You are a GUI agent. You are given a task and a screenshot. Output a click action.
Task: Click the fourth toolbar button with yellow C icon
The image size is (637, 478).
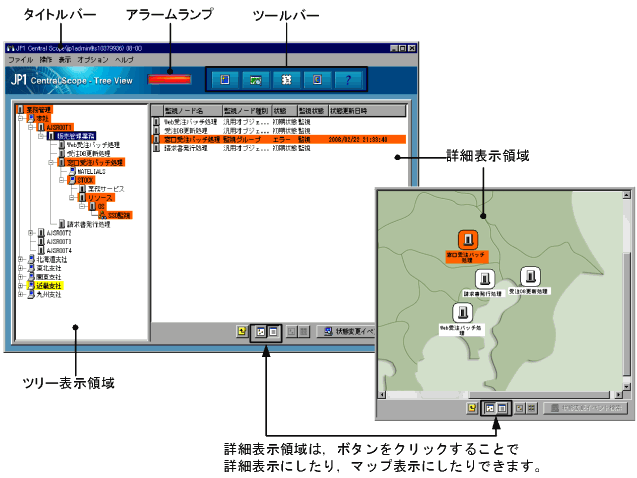pos(317,80)
